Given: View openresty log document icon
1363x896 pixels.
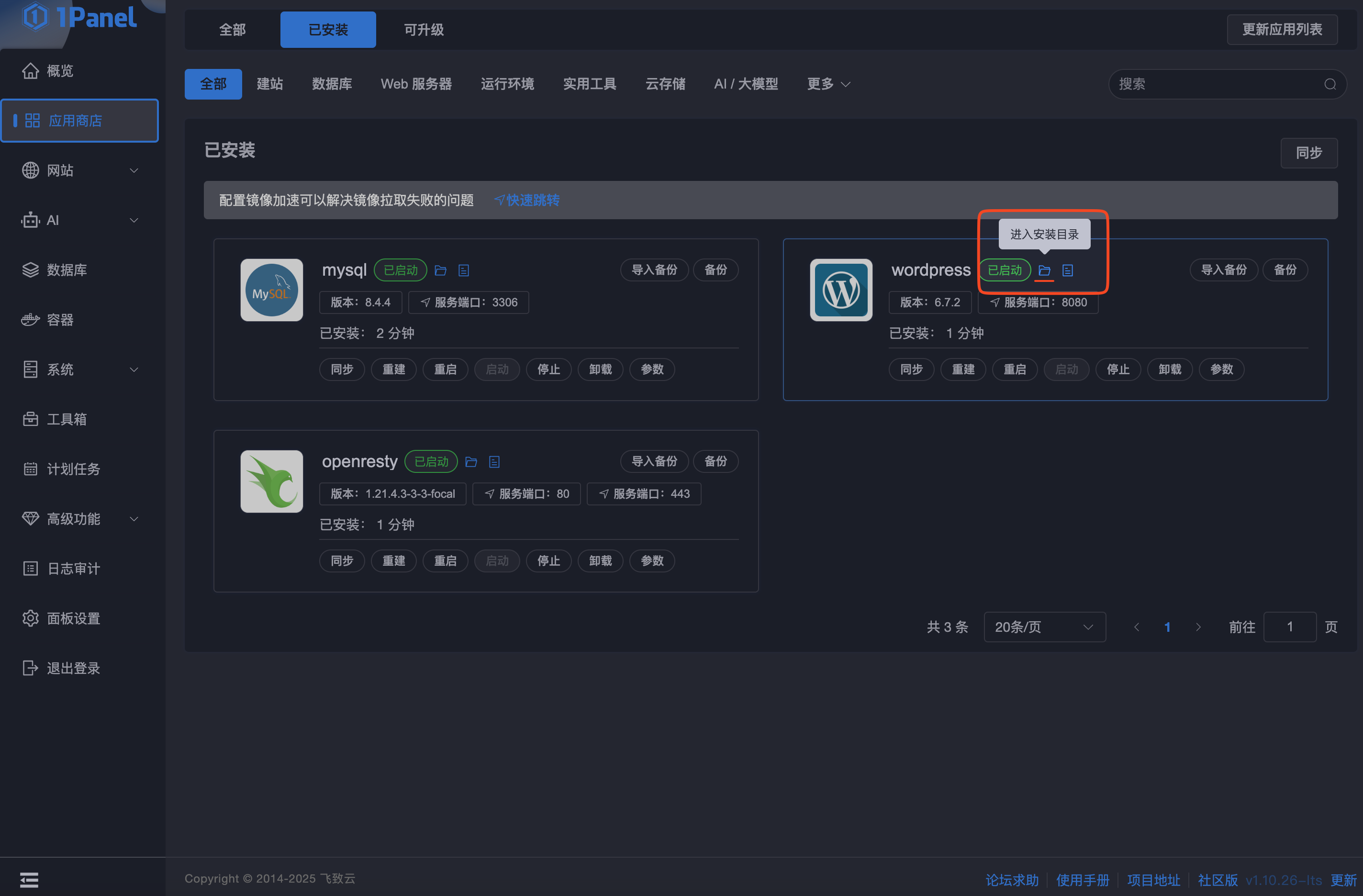Looking at the screenshot, I should click(x=494, y=462).
